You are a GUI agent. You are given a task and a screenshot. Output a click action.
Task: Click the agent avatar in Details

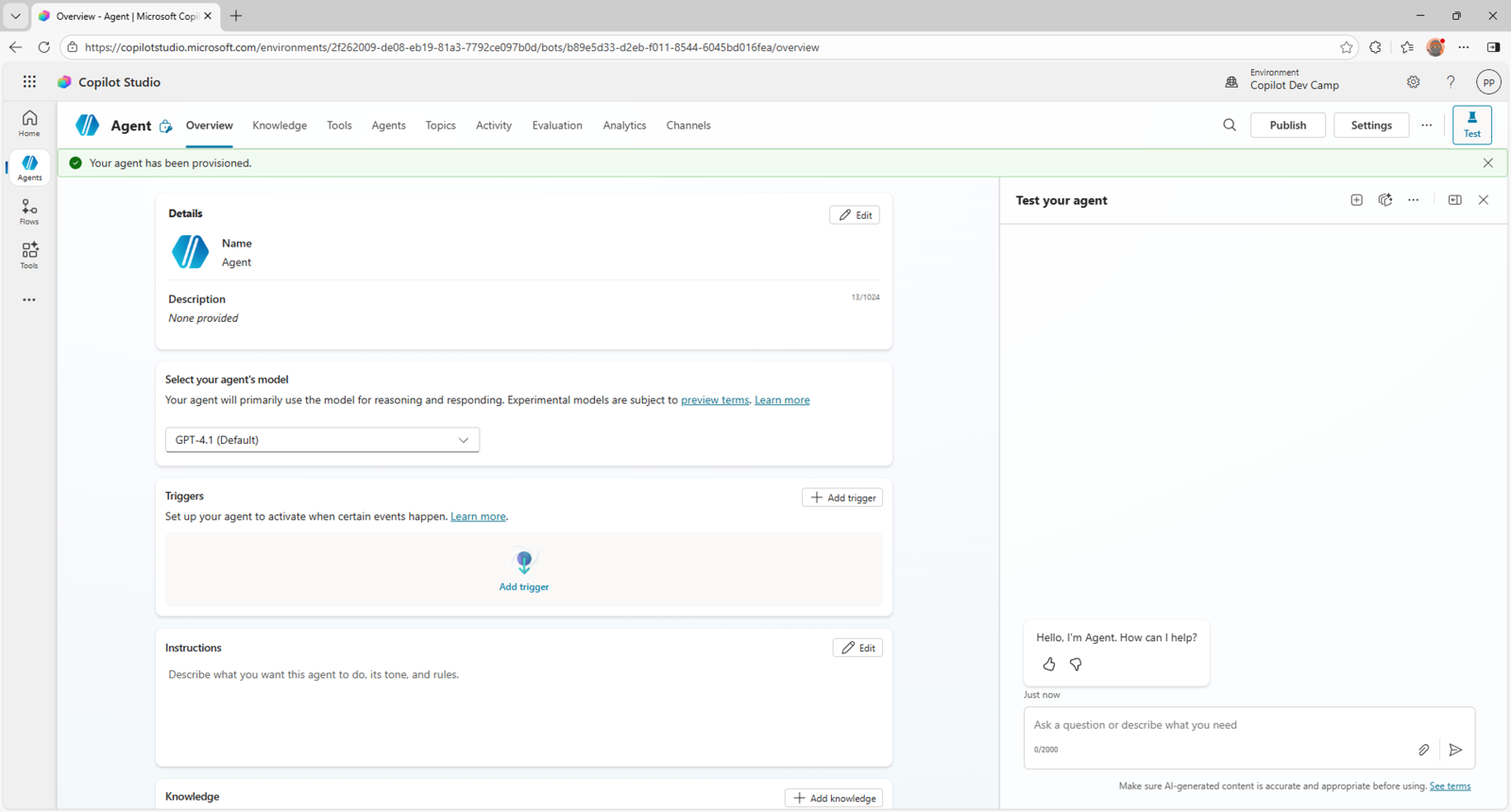tap(190, 252)
